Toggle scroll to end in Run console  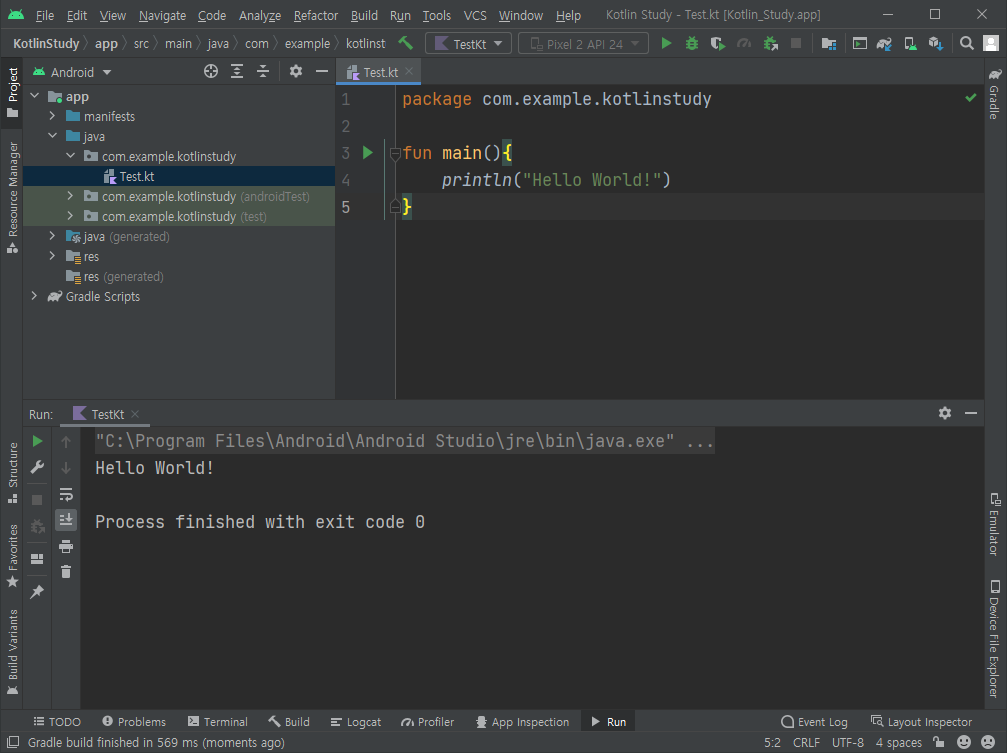(x=66, y=520)
